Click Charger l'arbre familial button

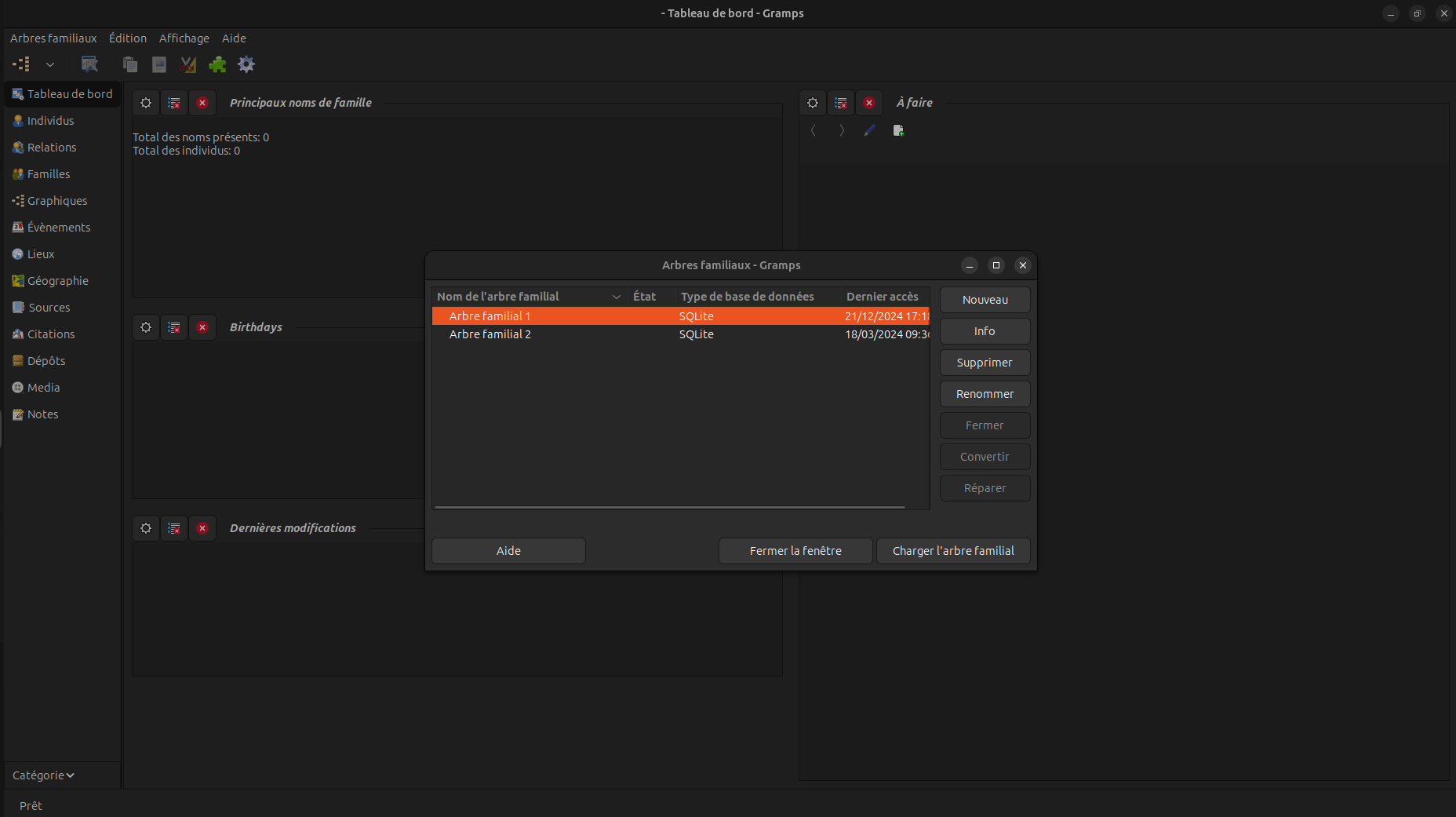point(953,551)
